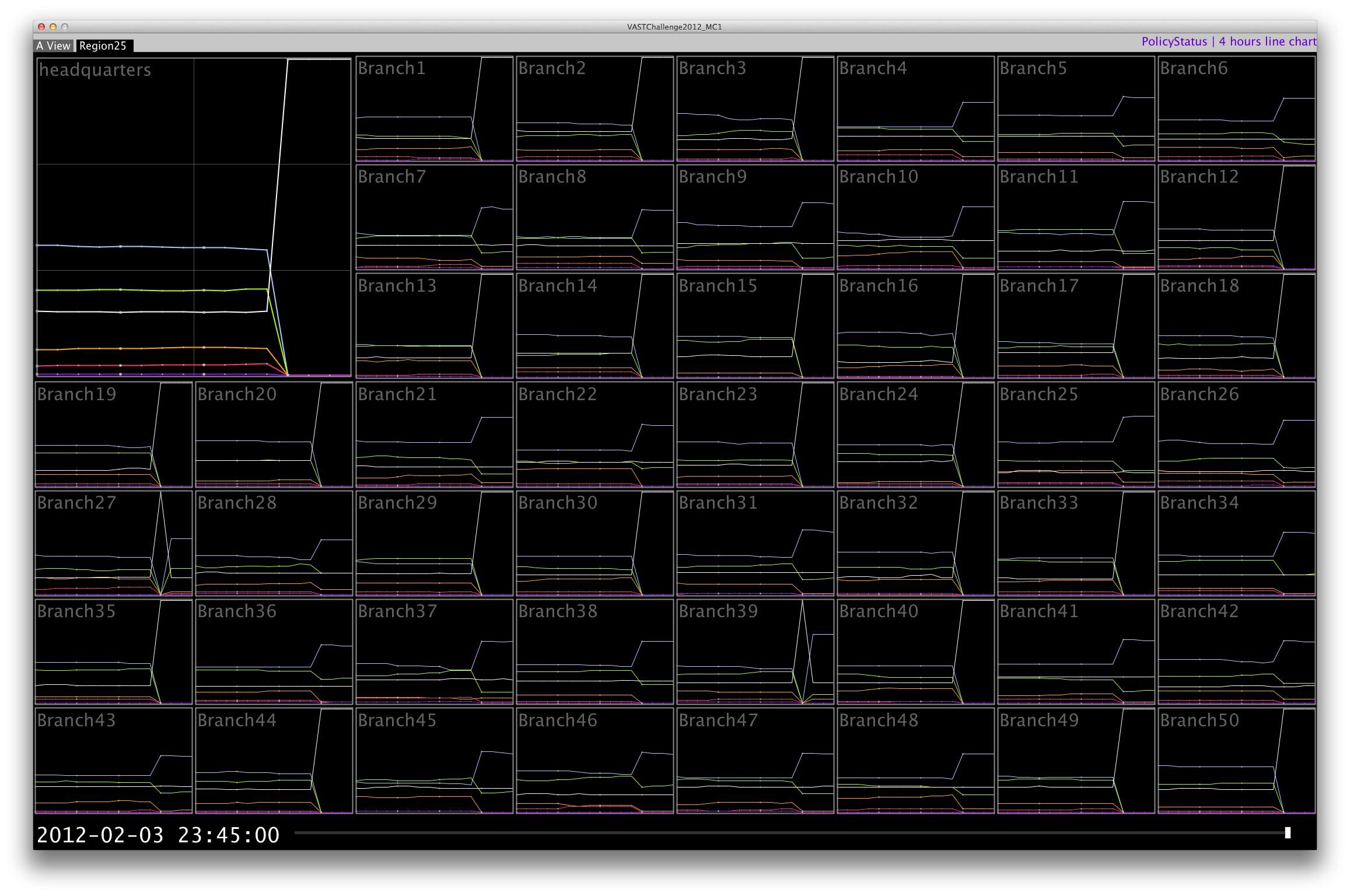Open the Branch9 line chart
The width and height of the screenshot is (1350, 896).
[756, 218]
